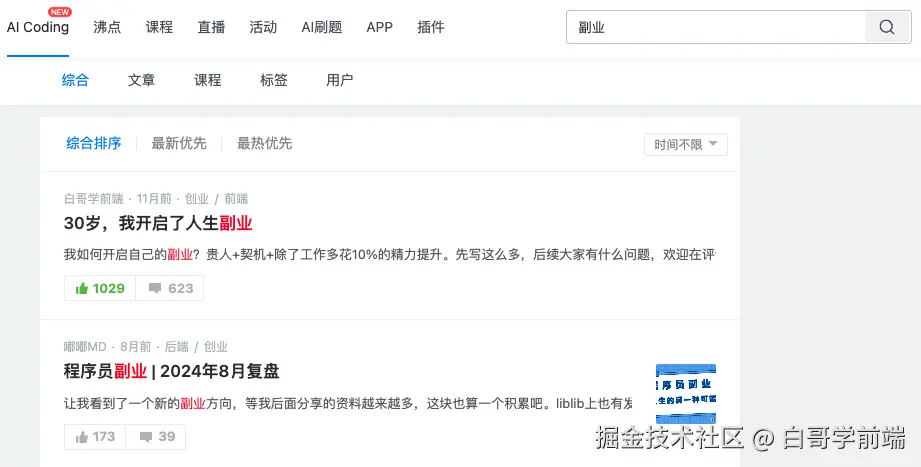
Task: Click excerpt starting 让我看到了一个新的副业方向
Action: 348,403
